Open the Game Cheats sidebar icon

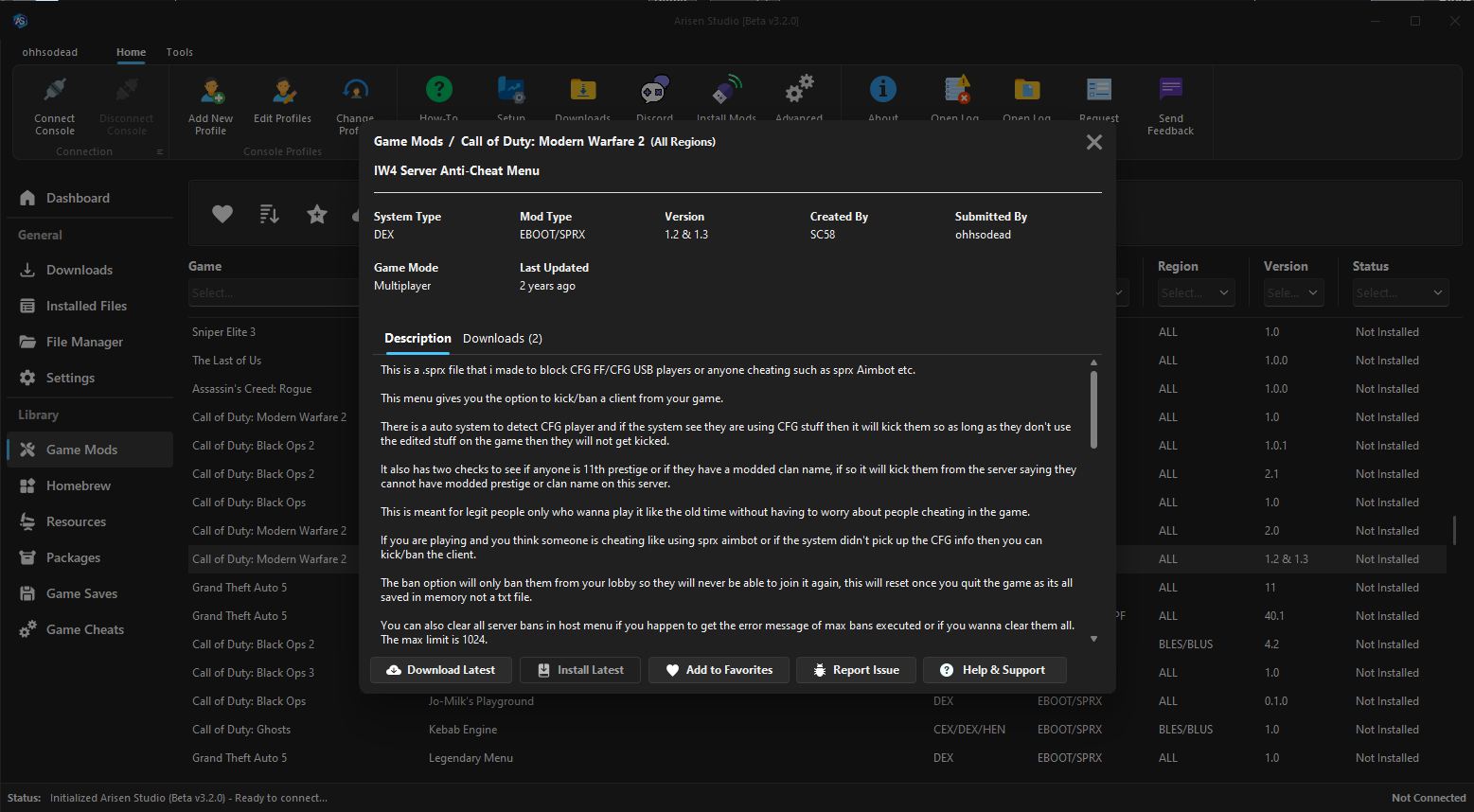27,628
